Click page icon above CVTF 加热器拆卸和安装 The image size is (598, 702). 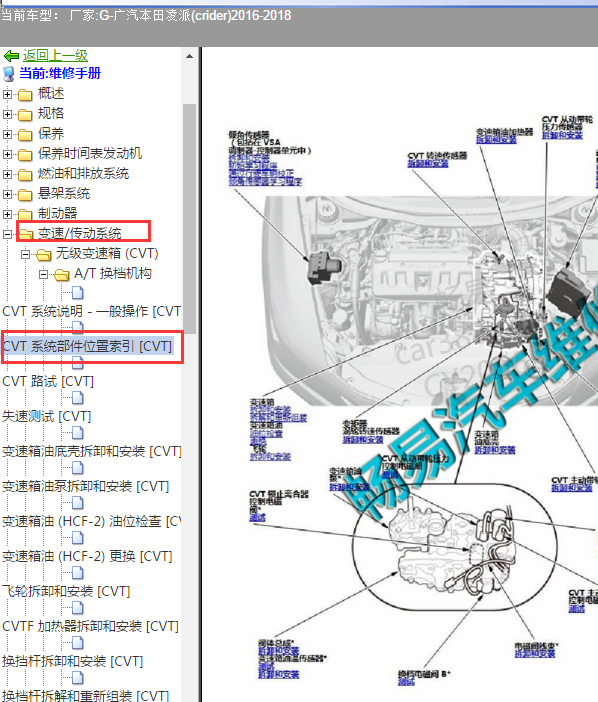click(78, 608)
